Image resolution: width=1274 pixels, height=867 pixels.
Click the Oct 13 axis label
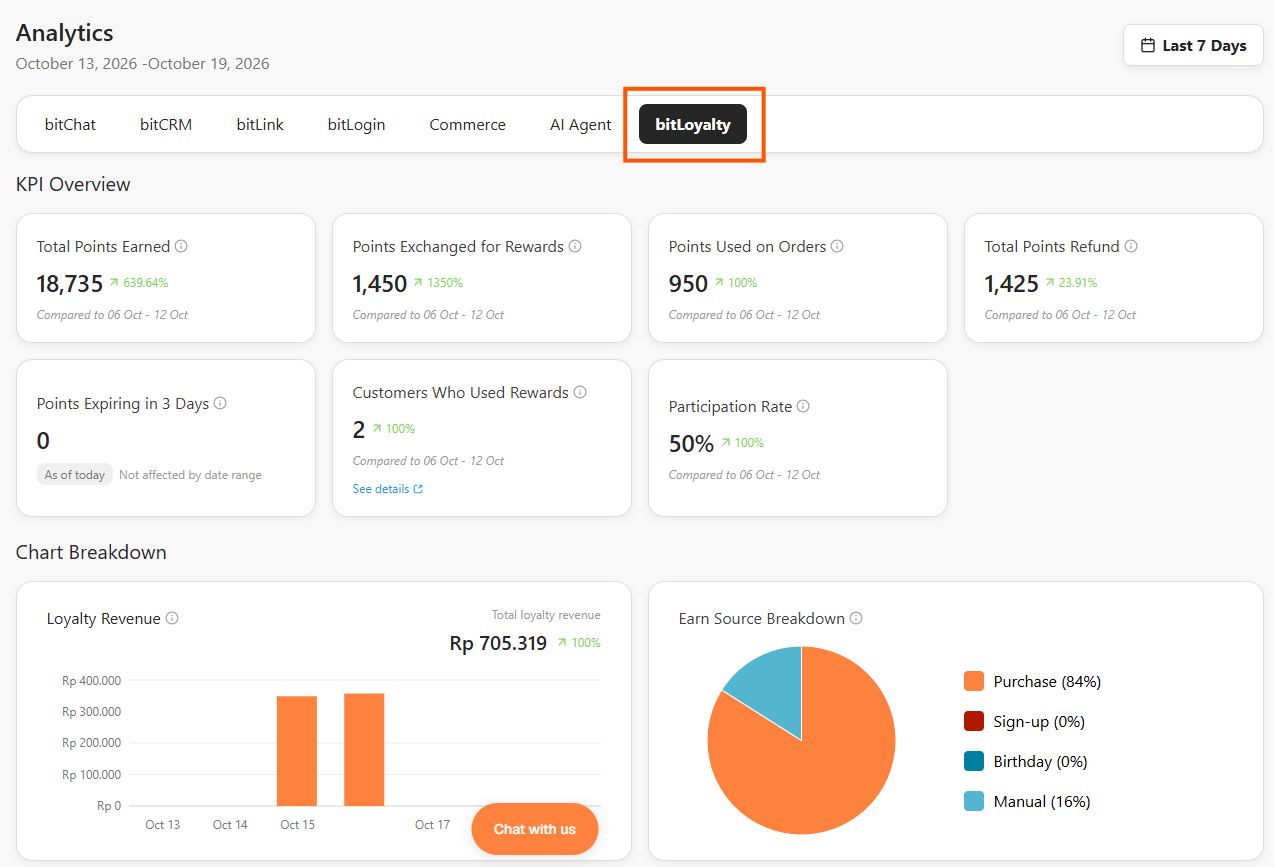pos(163,825)
